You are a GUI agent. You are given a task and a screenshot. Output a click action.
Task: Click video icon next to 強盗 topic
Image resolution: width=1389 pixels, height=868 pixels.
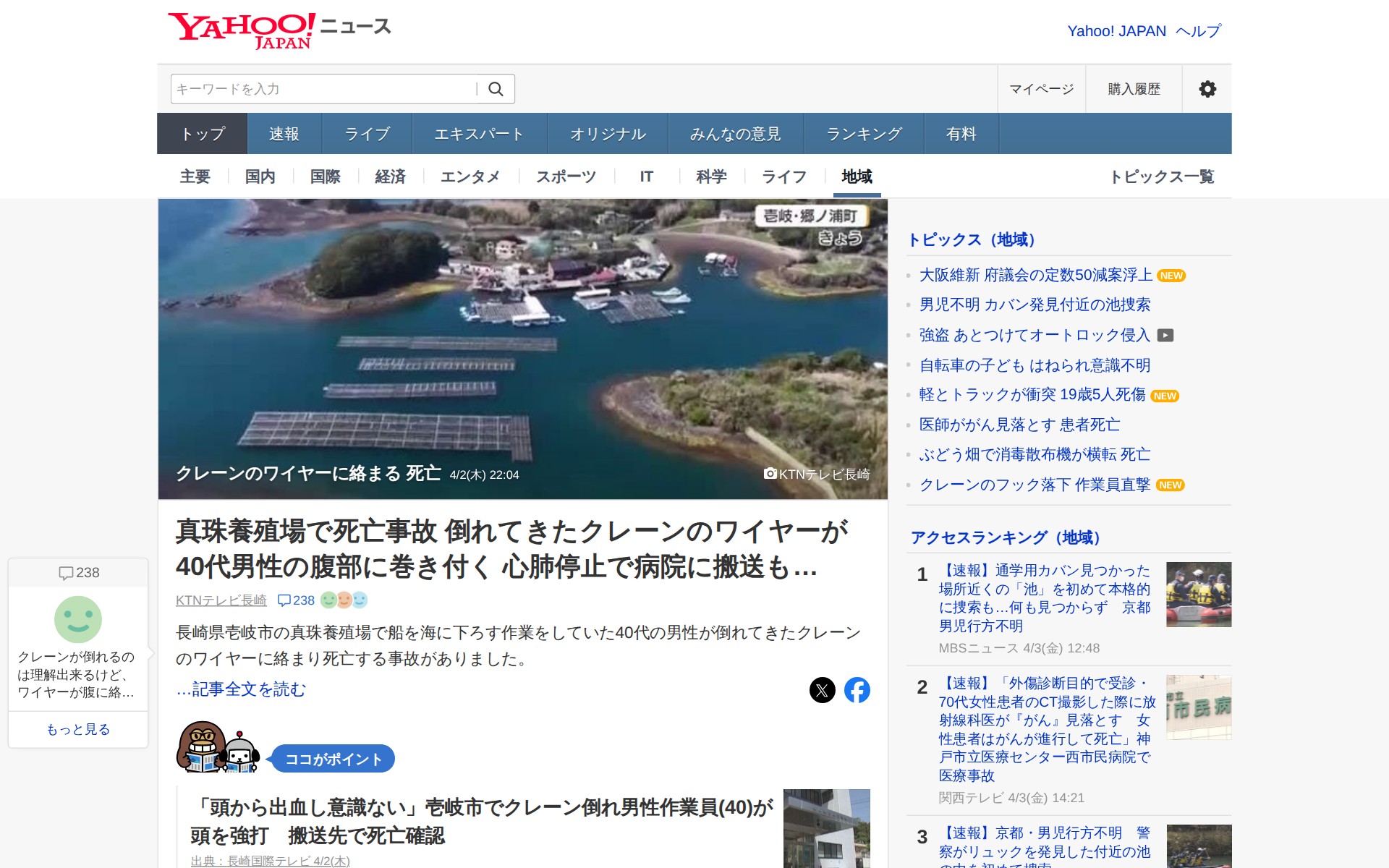1165,336
